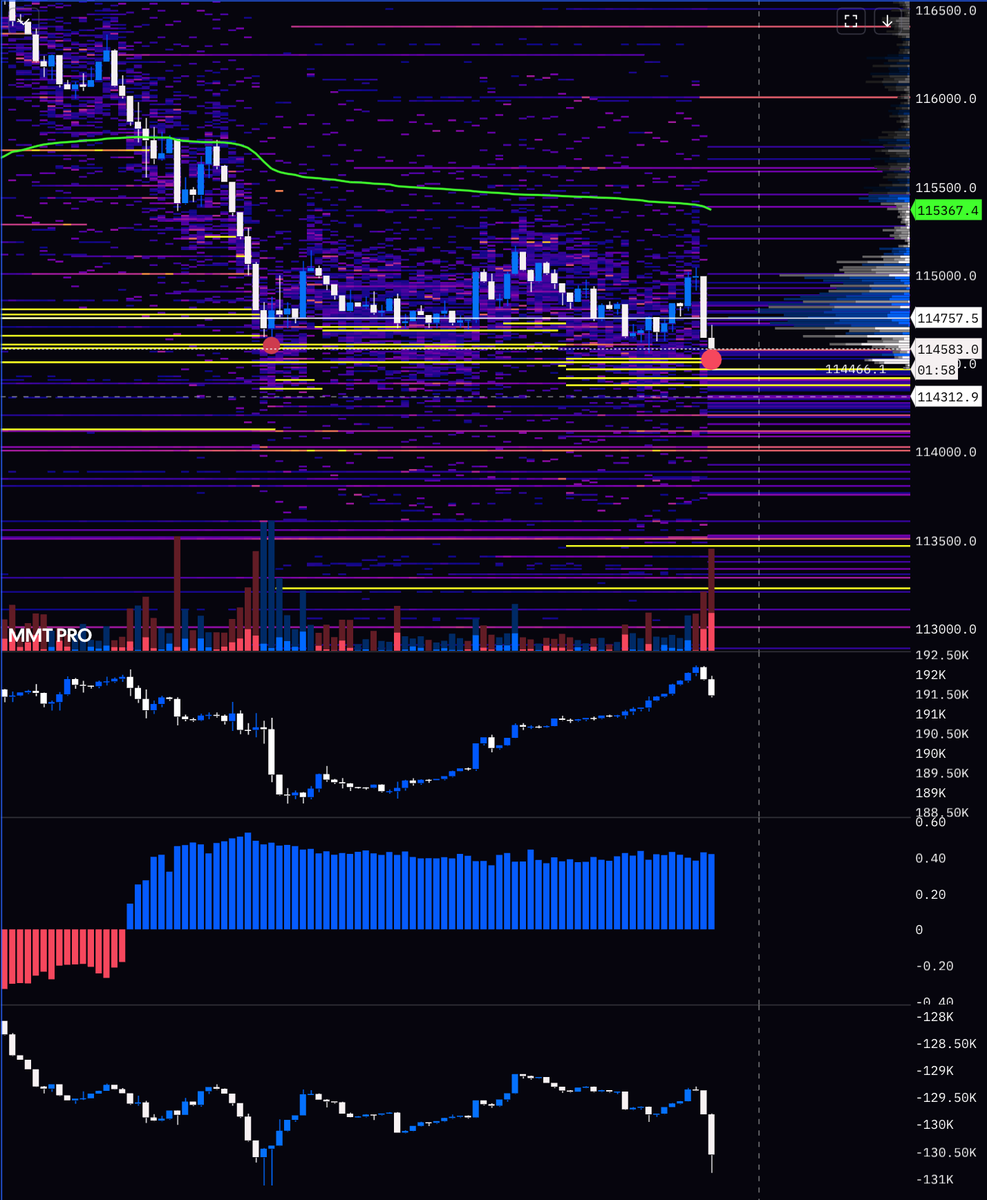Click the 114312.9 price level tag
Screen dimensions: 987x1200
948,396
